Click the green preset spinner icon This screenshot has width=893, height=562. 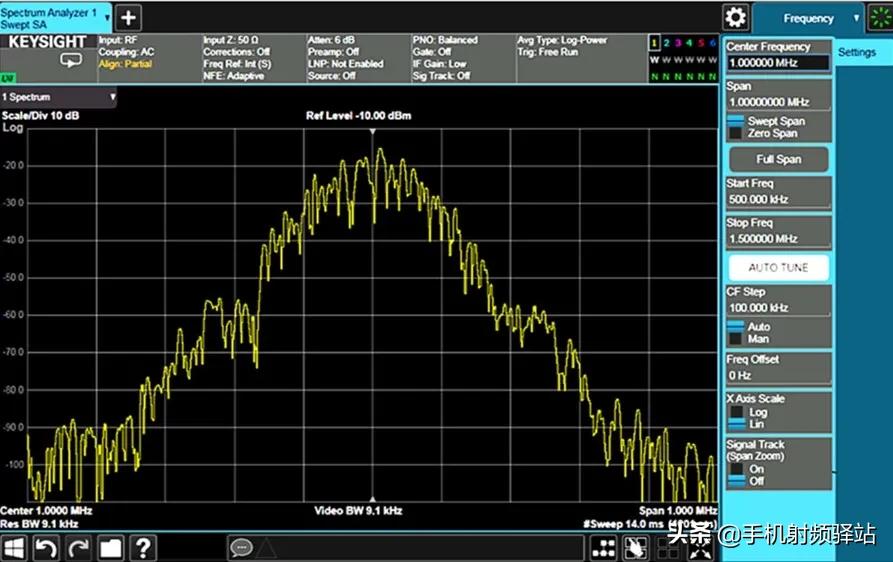(878, 17)
